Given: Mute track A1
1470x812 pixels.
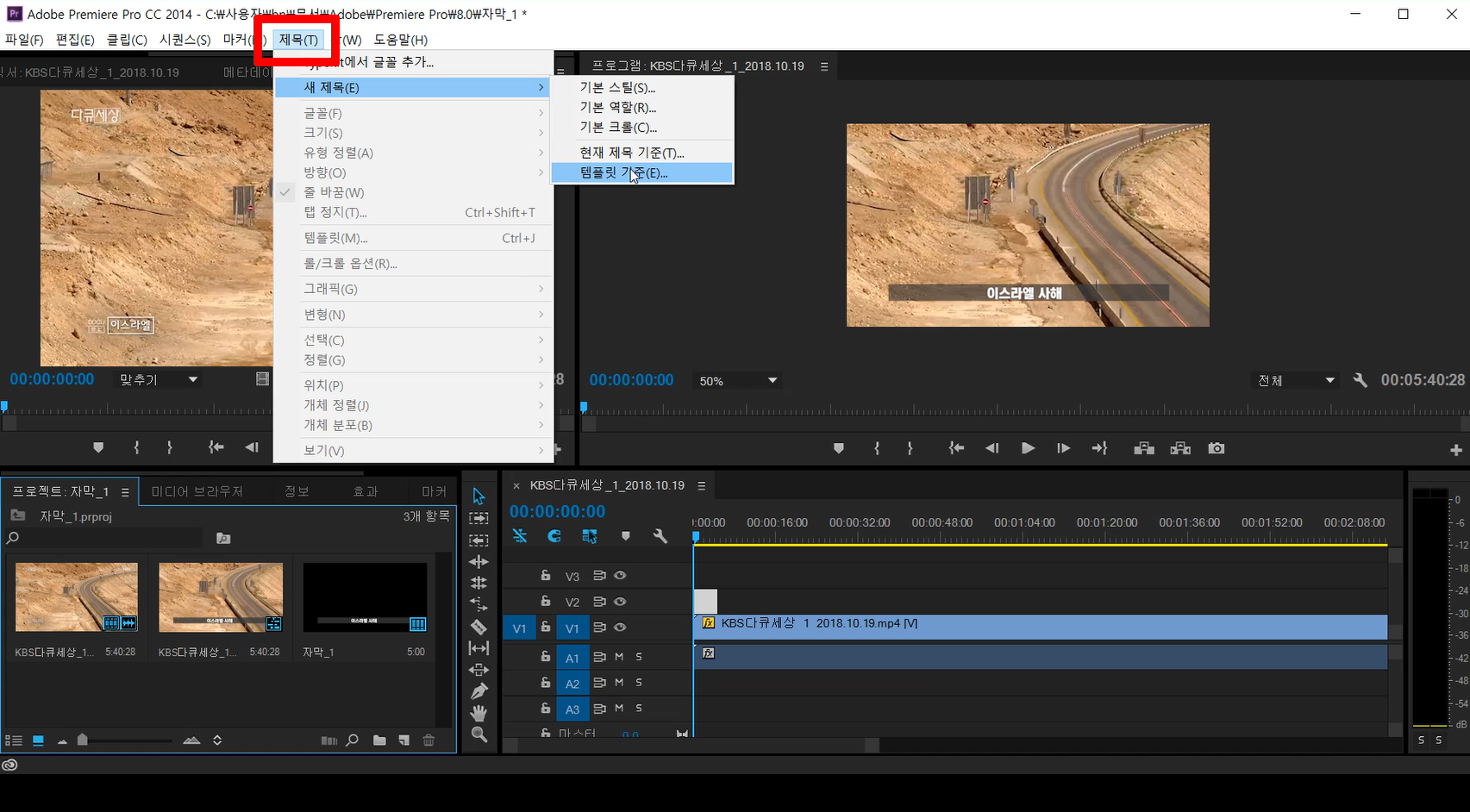Looking at the screenshot, I should [619, 657].
